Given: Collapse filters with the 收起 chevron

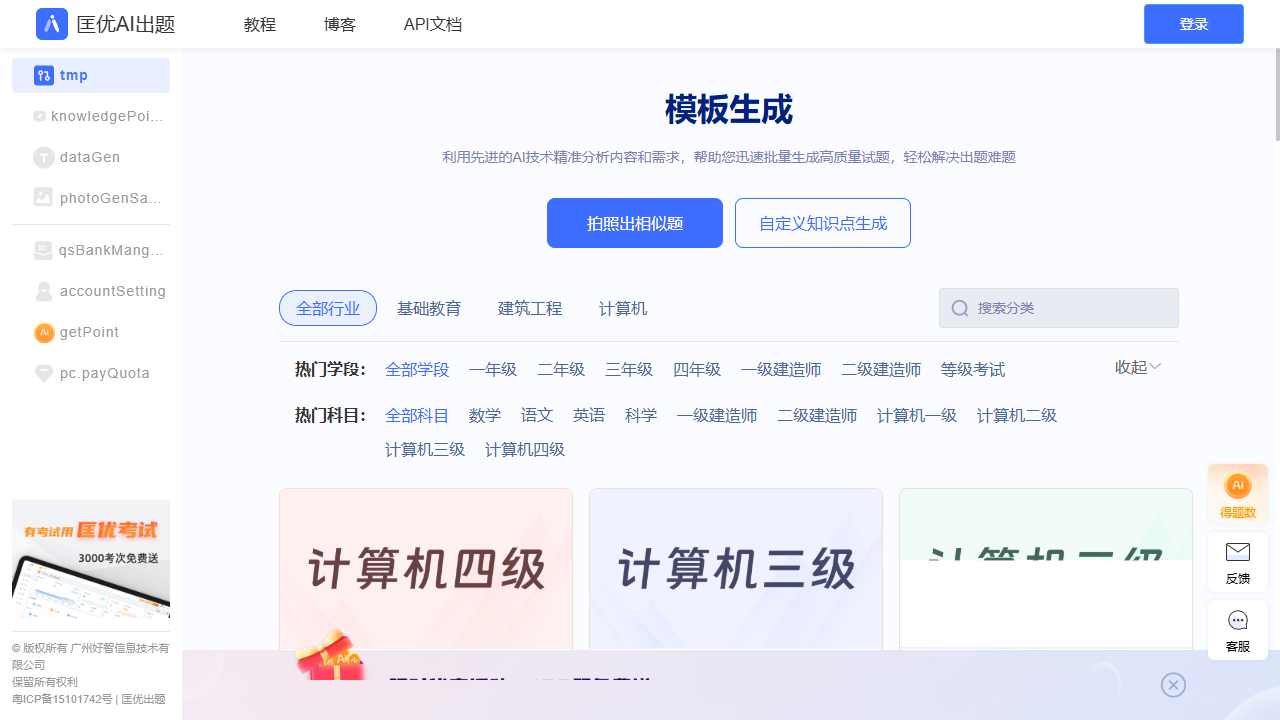Looking at the screenshot, I should click(x=1155, y=367).
